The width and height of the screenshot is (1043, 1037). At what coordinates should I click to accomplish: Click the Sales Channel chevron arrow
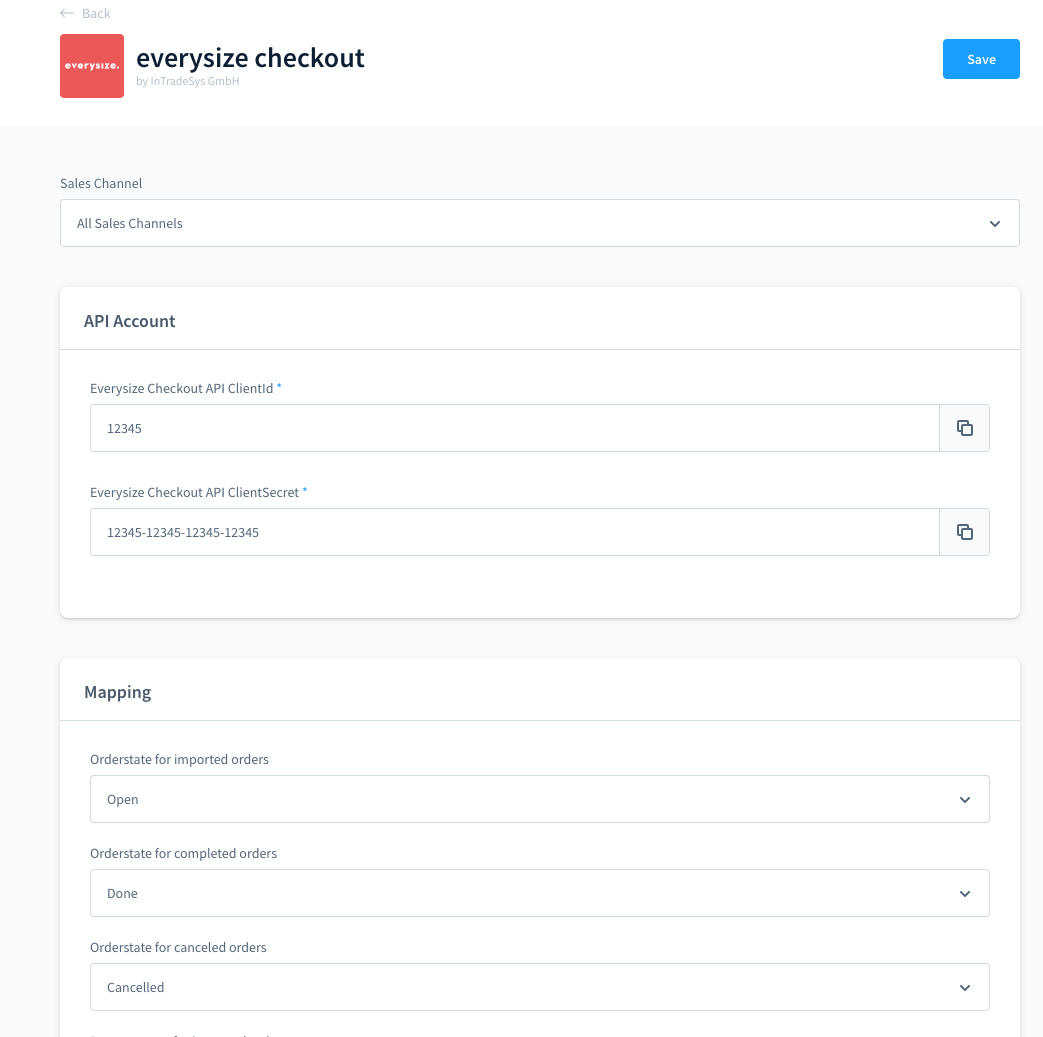(994, 223)
